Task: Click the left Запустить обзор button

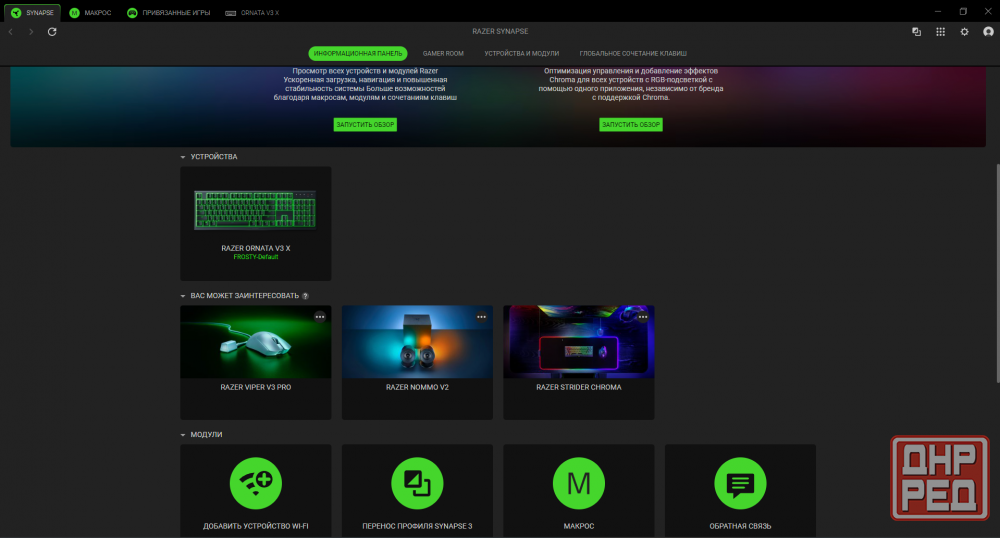Action: coord(365,125)
